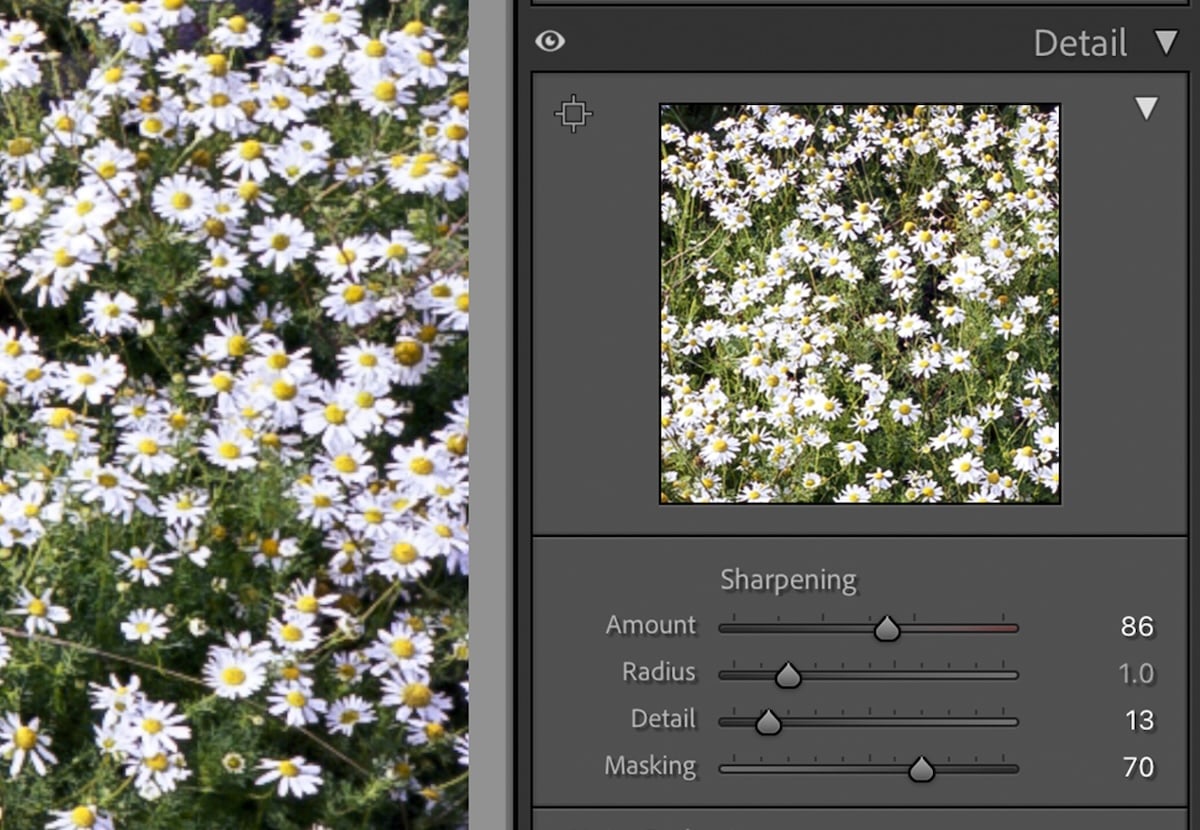This screenshot has height=830, width=1200.
Task: Click the Sharpening section title
Action: (788, 579)
